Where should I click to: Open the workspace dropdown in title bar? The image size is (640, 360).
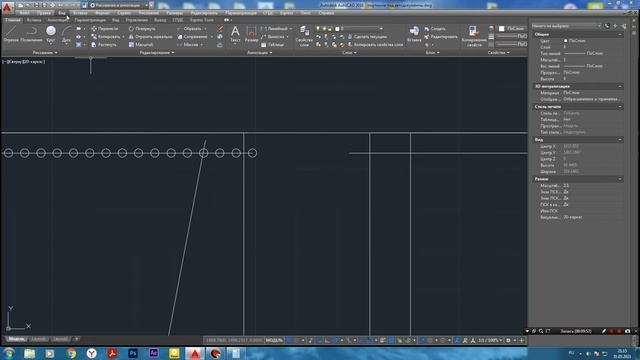coord(121,5)
